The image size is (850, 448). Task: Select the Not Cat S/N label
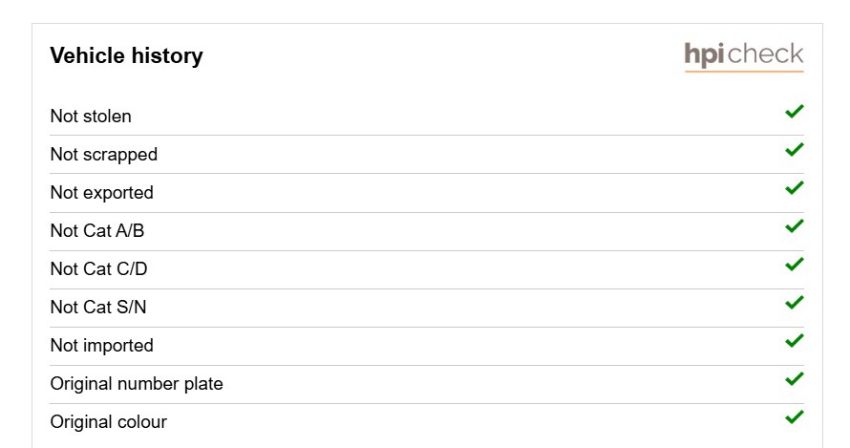click(98, 307)
